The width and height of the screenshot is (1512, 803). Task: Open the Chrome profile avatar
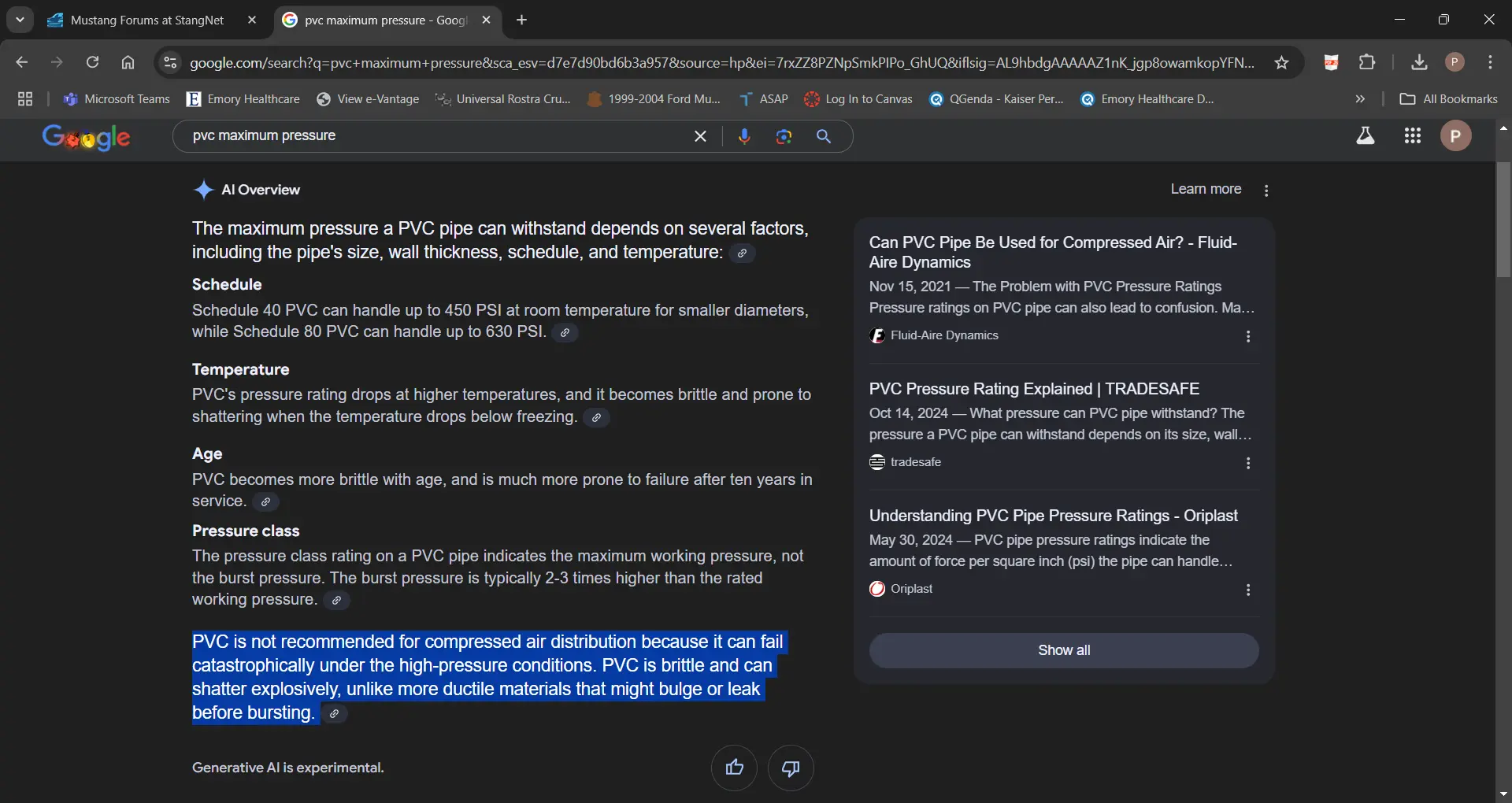click(1455, 62)
